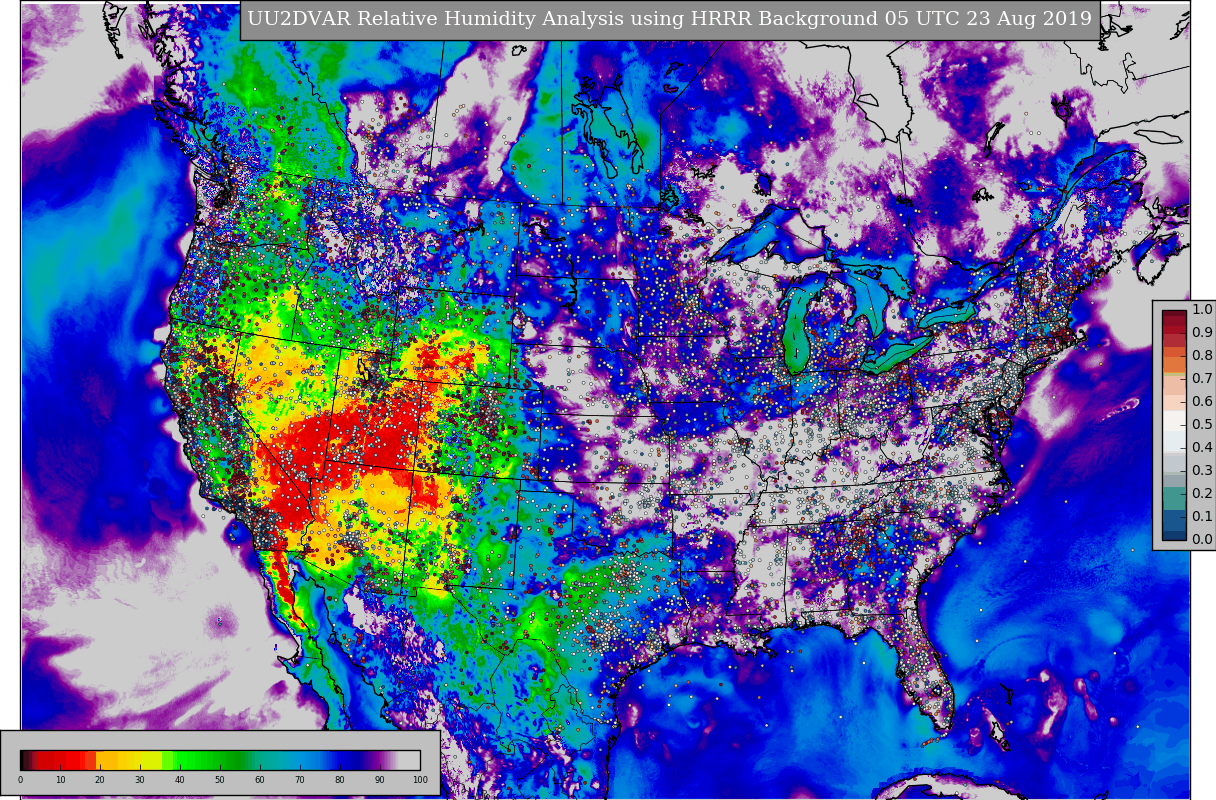Screen dimensions: 1216x800
Task: Click the '30' tick label on humidity colorbar
Action: pos(140,779)
